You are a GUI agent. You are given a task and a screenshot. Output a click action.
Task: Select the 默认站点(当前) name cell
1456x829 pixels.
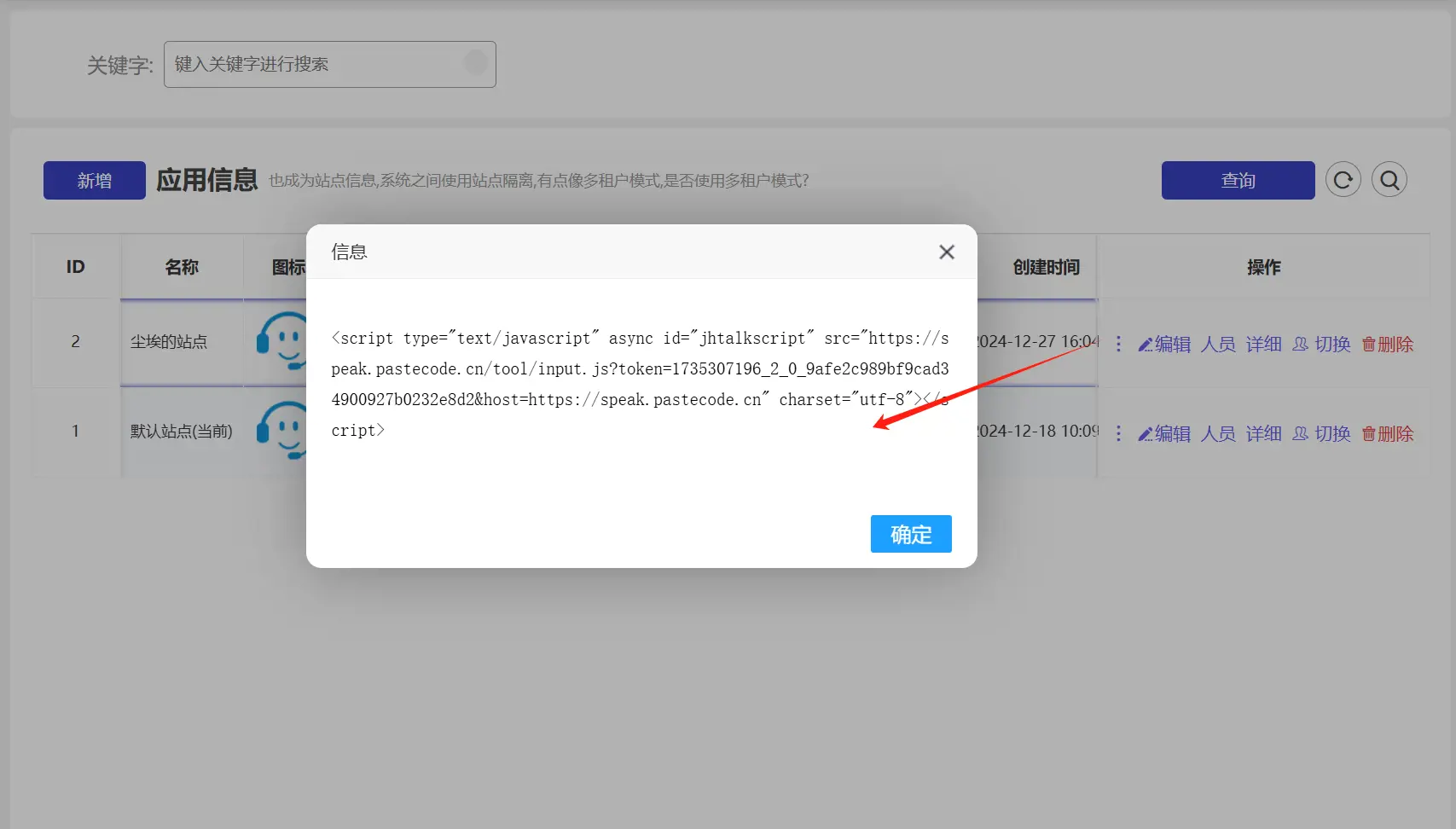pos(181,432)
